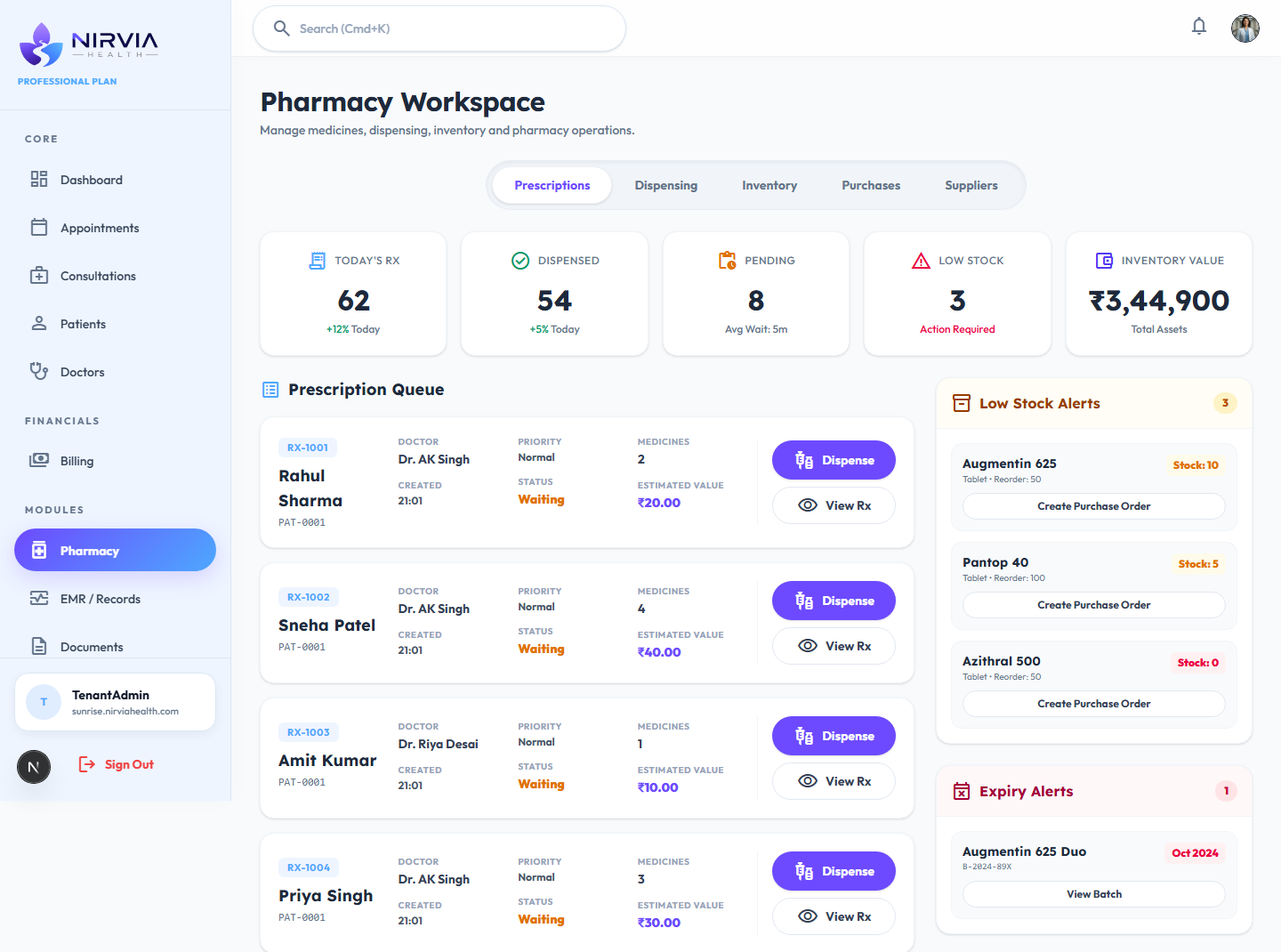Click Dr. Riya Desai doctor name
The image size is (1281, 952).
(438, 744)
